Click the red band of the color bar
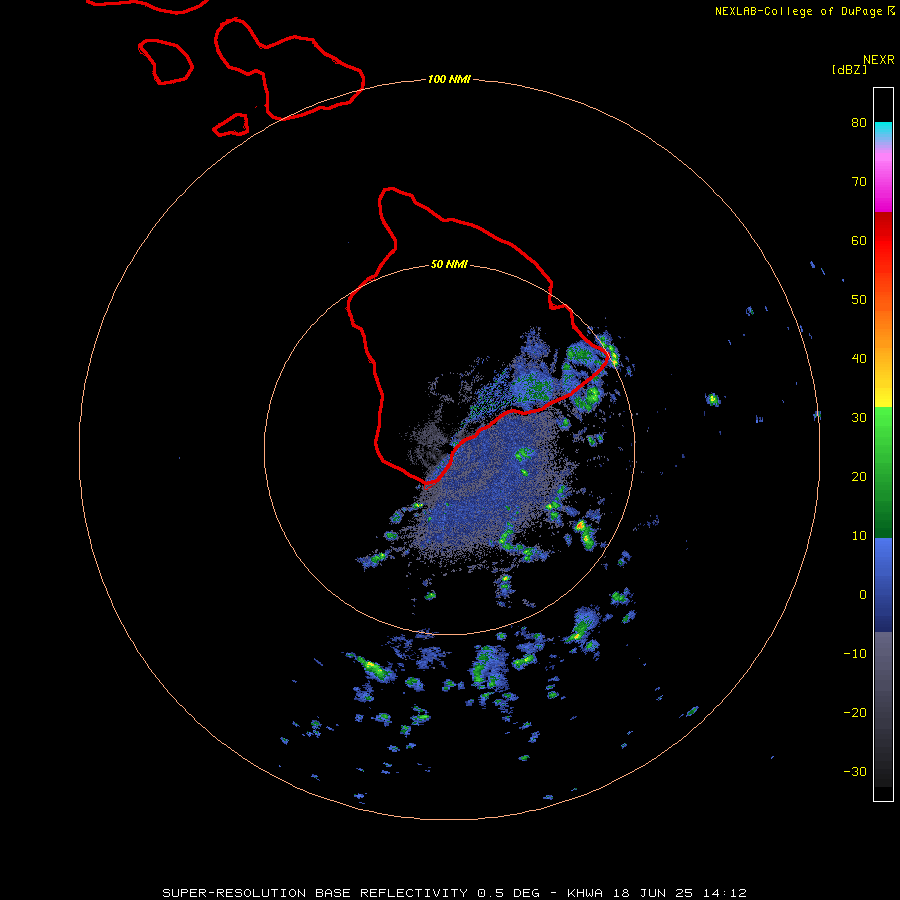The height and width of the screenshot is (900, 900). pyautogui.click(x=883, y=242)
